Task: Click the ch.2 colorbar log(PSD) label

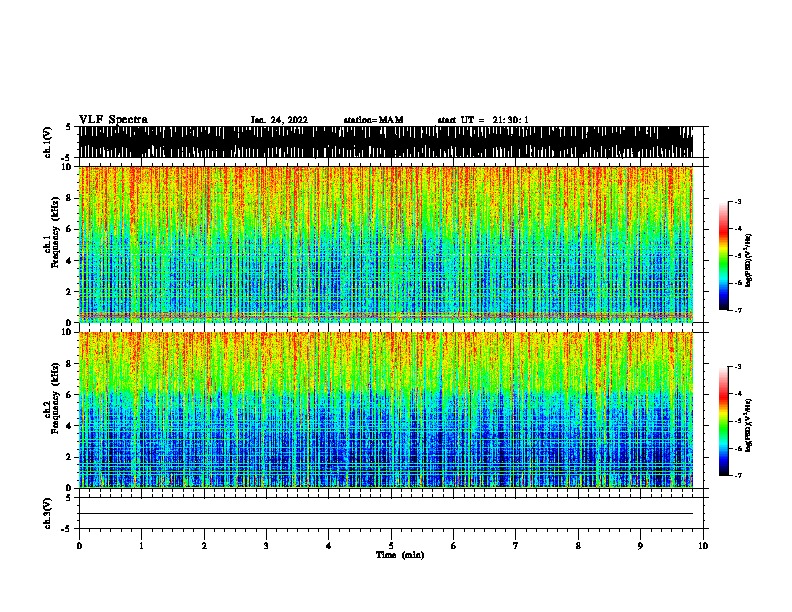Action: coord(749,426)
